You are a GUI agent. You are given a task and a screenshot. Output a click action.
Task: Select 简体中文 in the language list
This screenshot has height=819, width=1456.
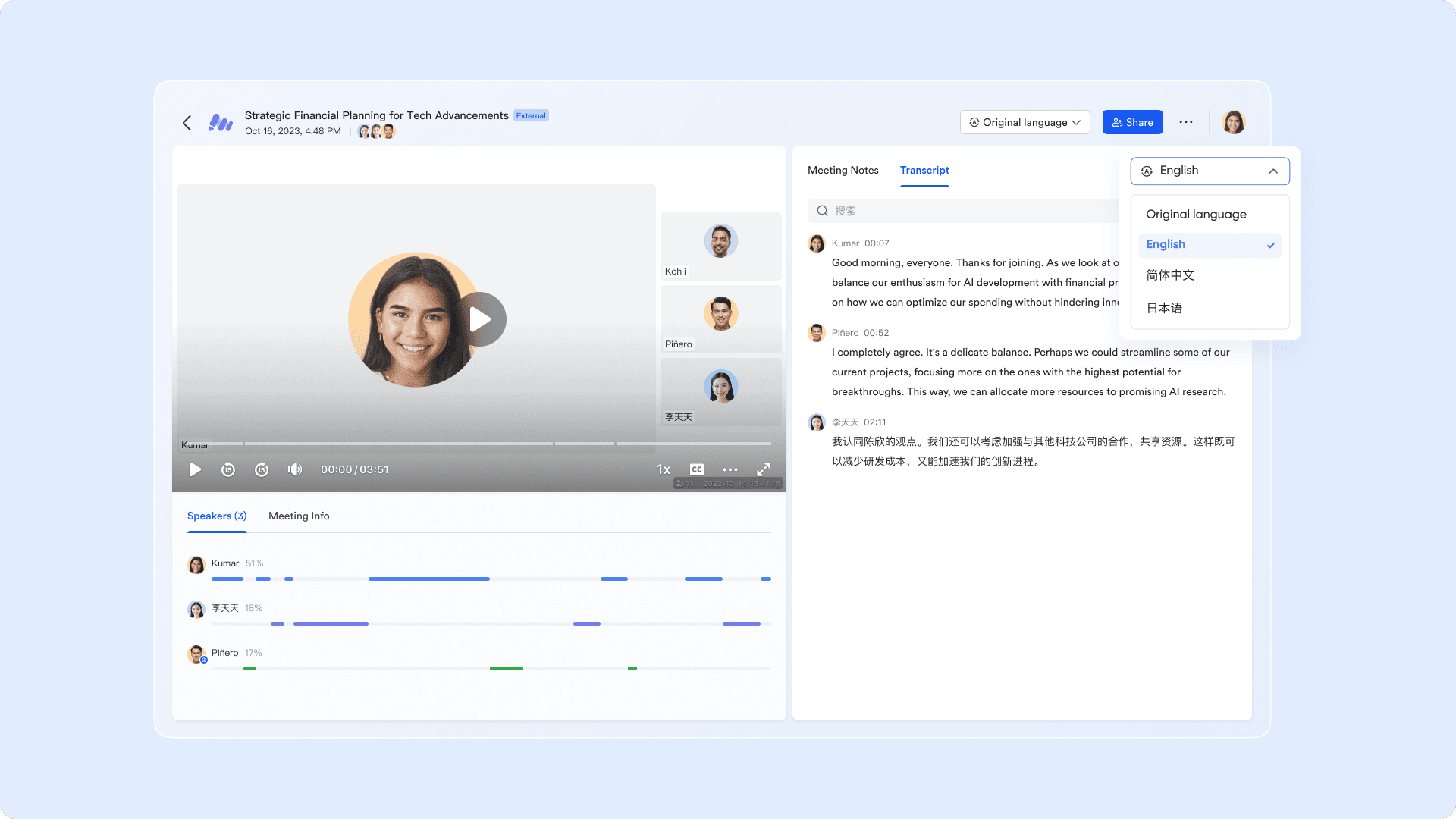(x=1169, y=275)
